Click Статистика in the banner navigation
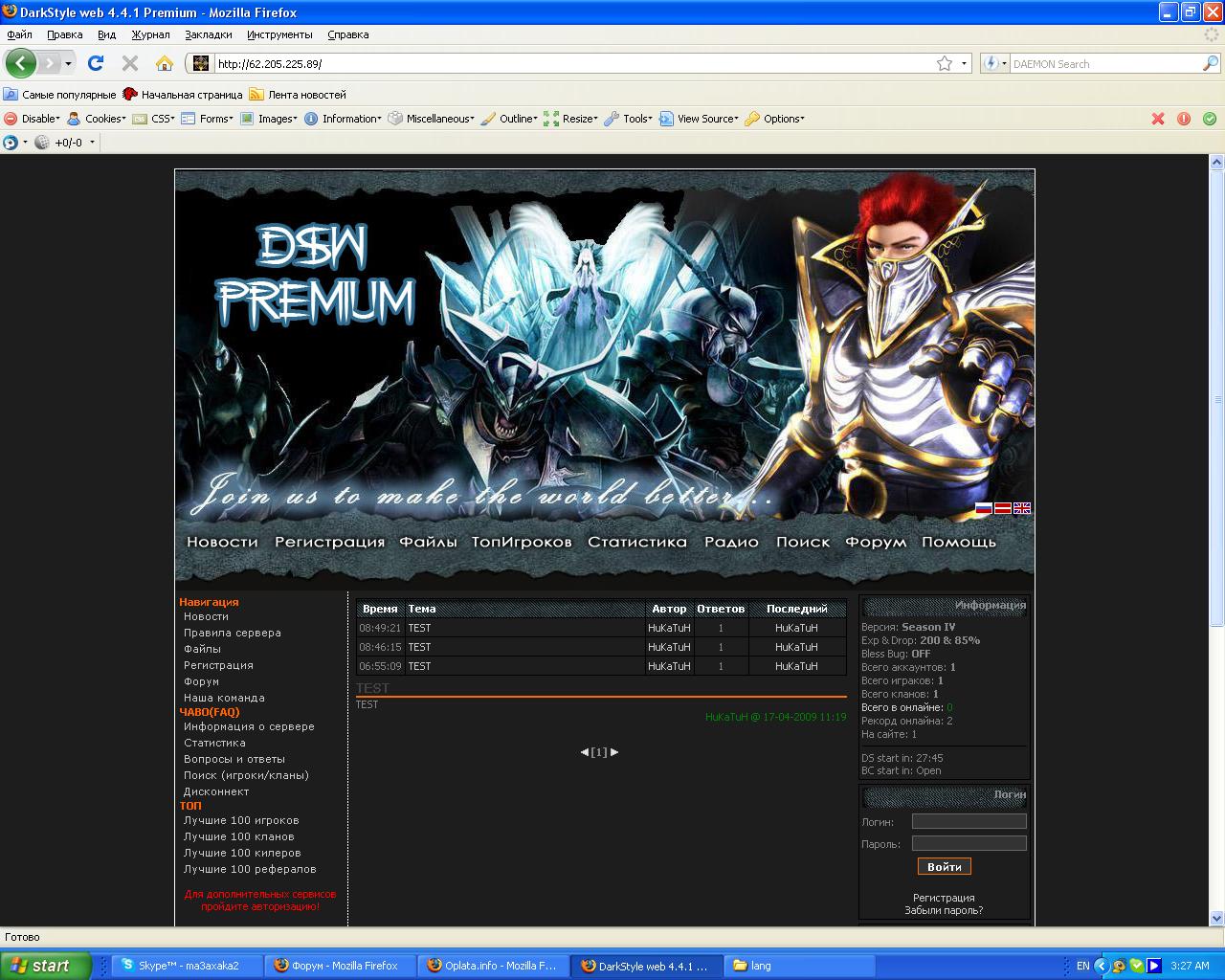Screen dimensions: 1225x980 point(637,542)
